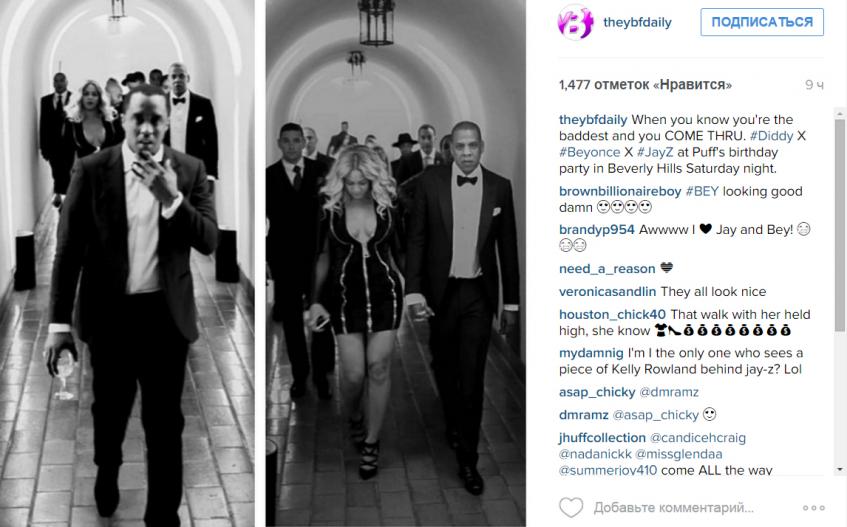The image size is (847, 527).
Task: Open brandyp954's profile
Action: point(597,229)
